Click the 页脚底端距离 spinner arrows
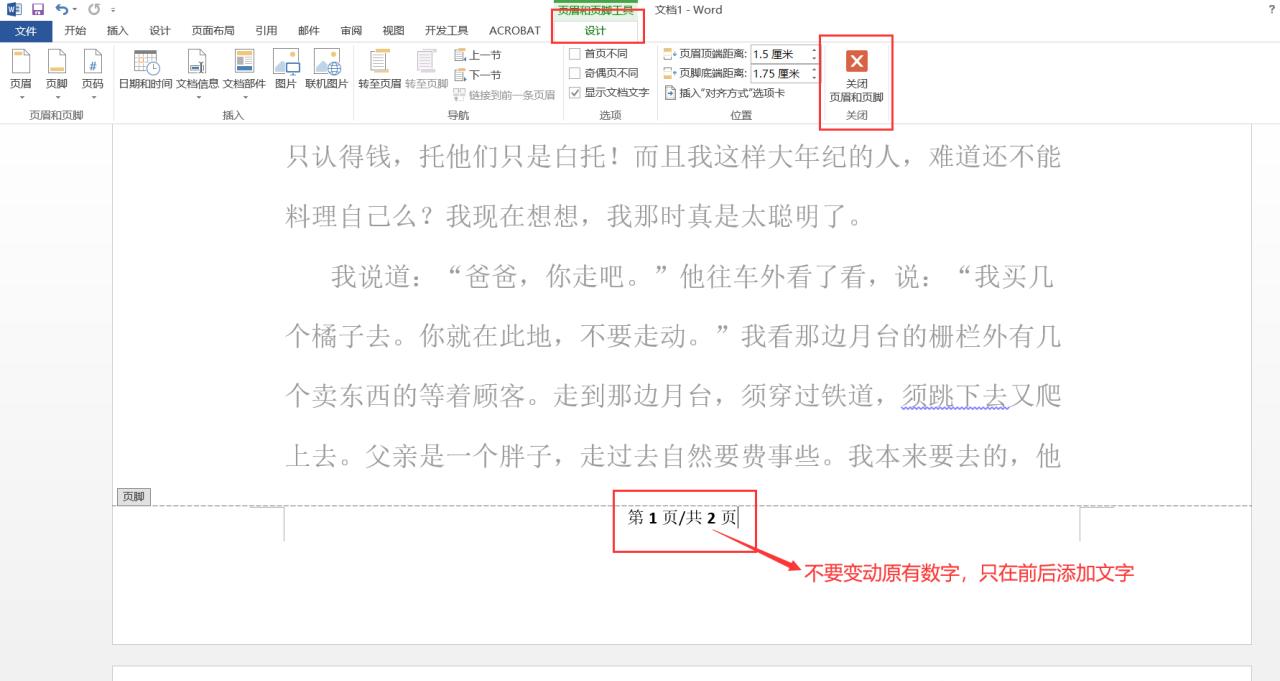 pyautogui.click(x=814, y=73)
